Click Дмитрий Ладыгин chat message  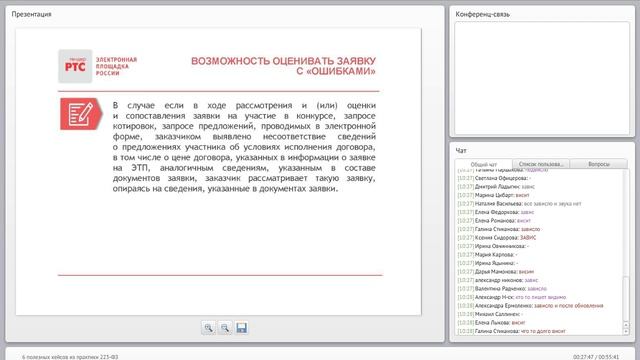point(496,187)
